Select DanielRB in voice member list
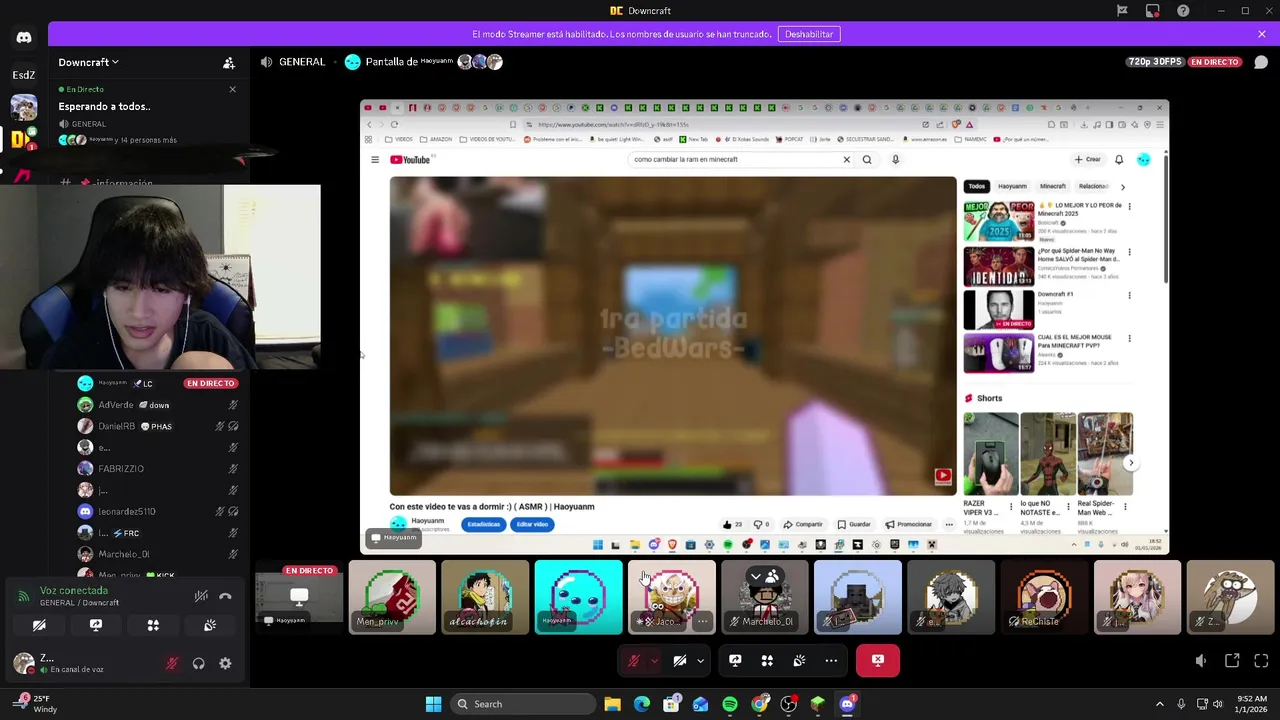 (x=158, y=426)
